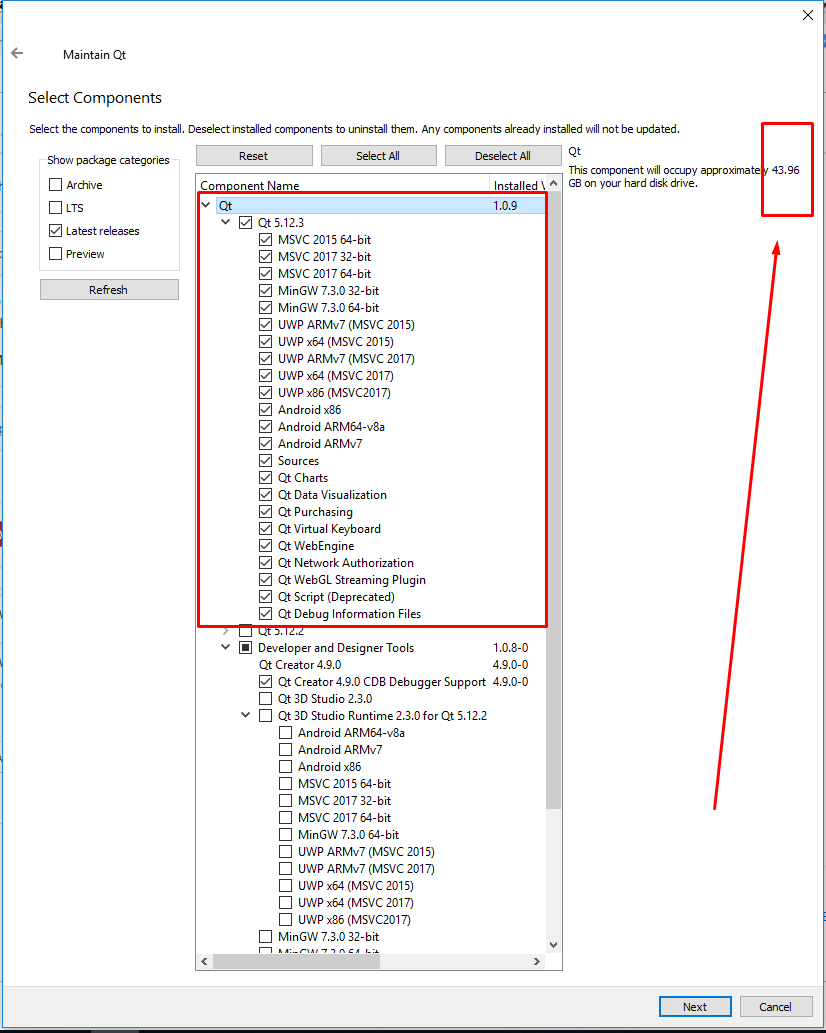Enable the LTS package category
826x1033 pixels.
click(56, 207)
